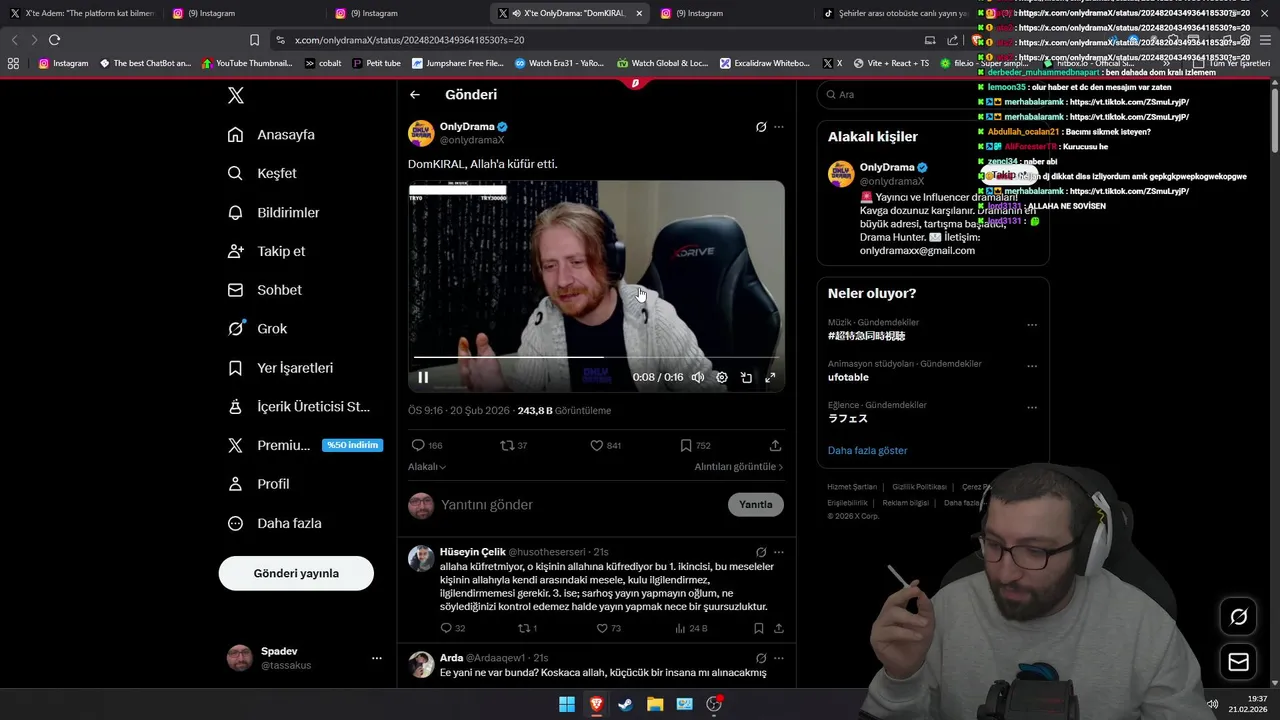The width and height of the screenshot is (1280, 720).
Task: Mute the video volume
Action: 697,377
